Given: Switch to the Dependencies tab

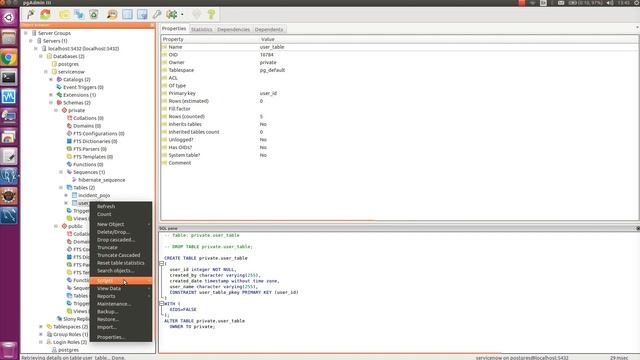Looking at the screenshot, I should [x=233, y=29].
